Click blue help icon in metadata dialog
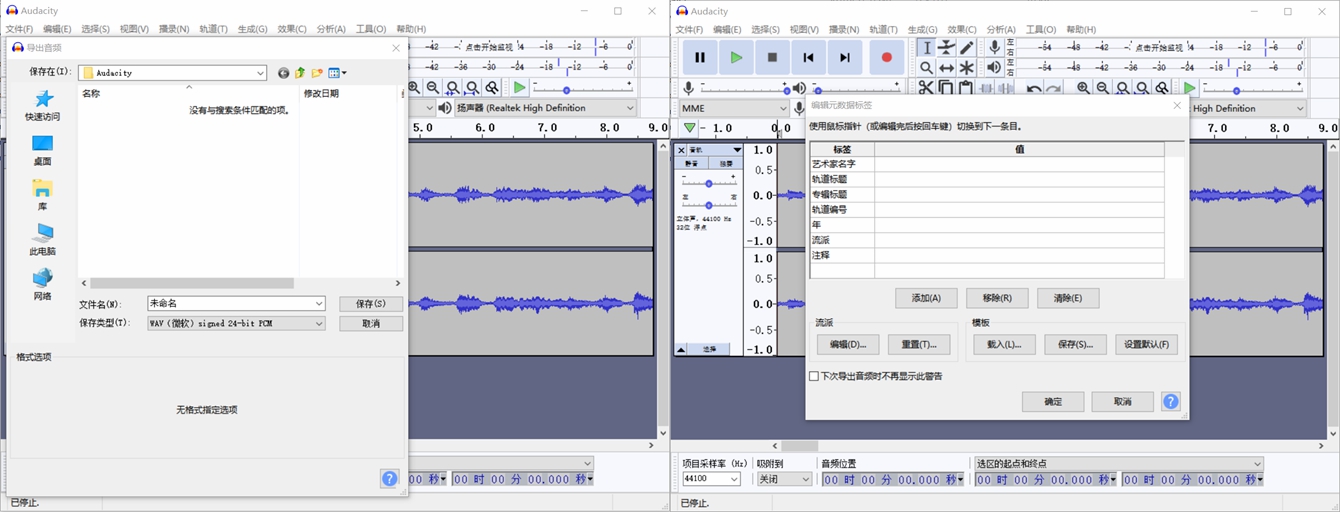 [1170, 401]
